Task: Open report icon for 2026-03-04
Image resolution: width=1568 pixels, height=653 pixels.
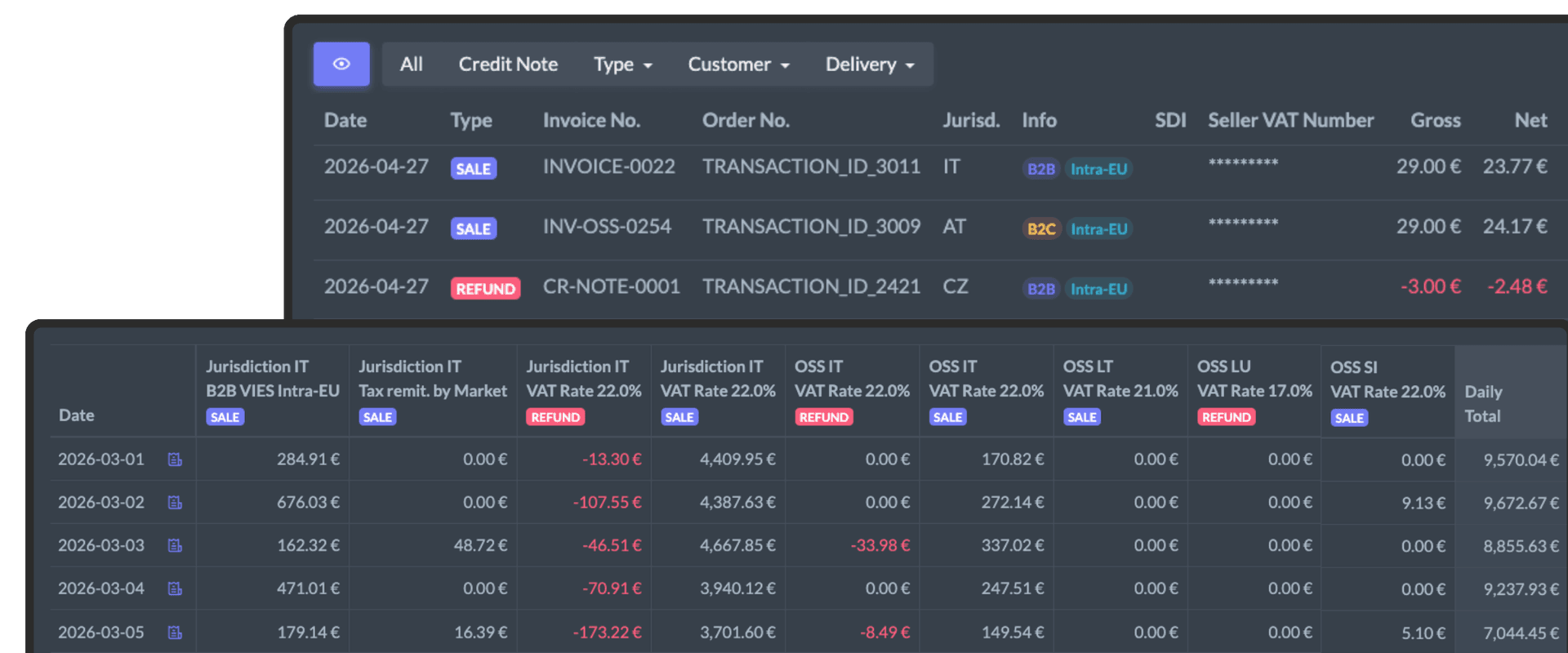Action: 175,589
